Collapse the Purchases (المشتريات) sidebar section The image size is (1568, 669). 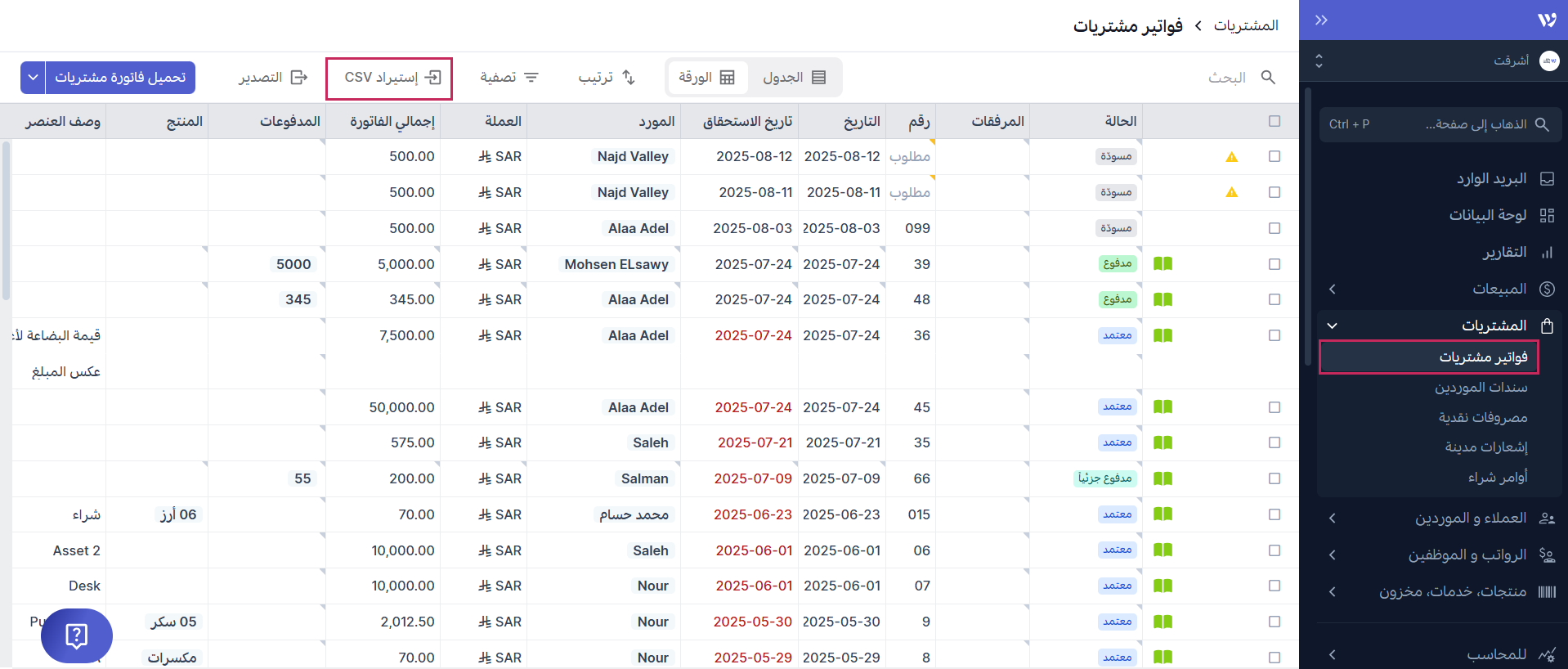pos(1333,326)
